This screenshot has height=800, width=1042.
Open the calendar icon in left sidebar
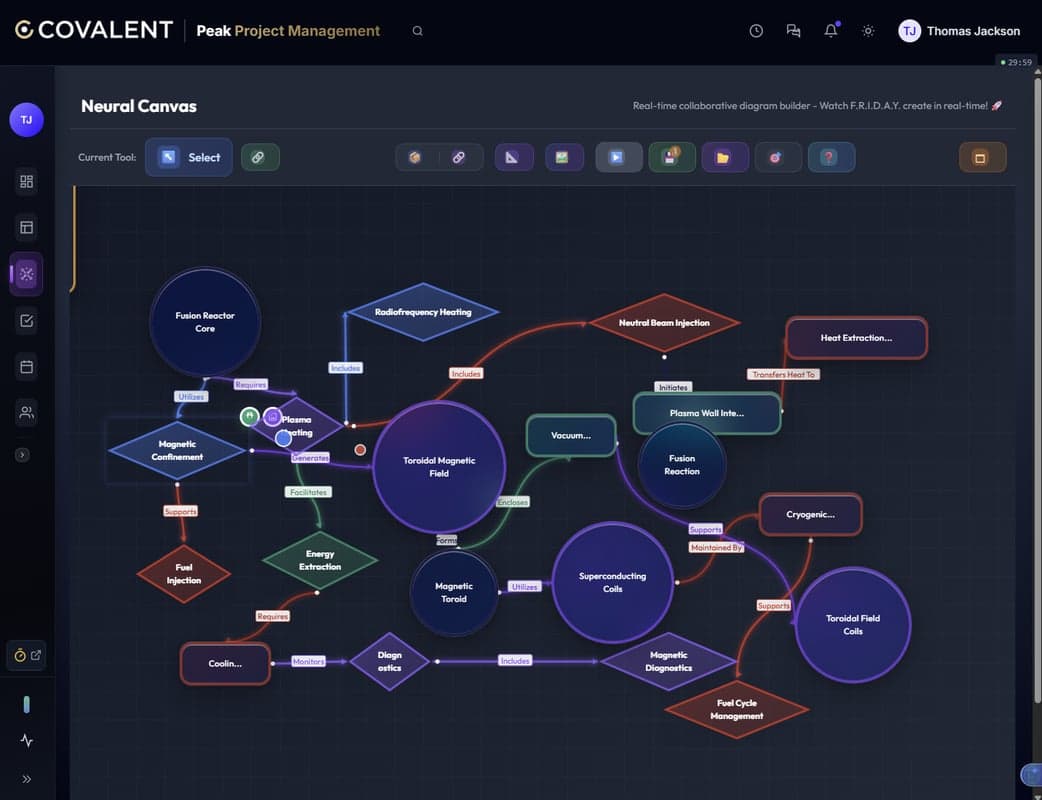point(27,367)
